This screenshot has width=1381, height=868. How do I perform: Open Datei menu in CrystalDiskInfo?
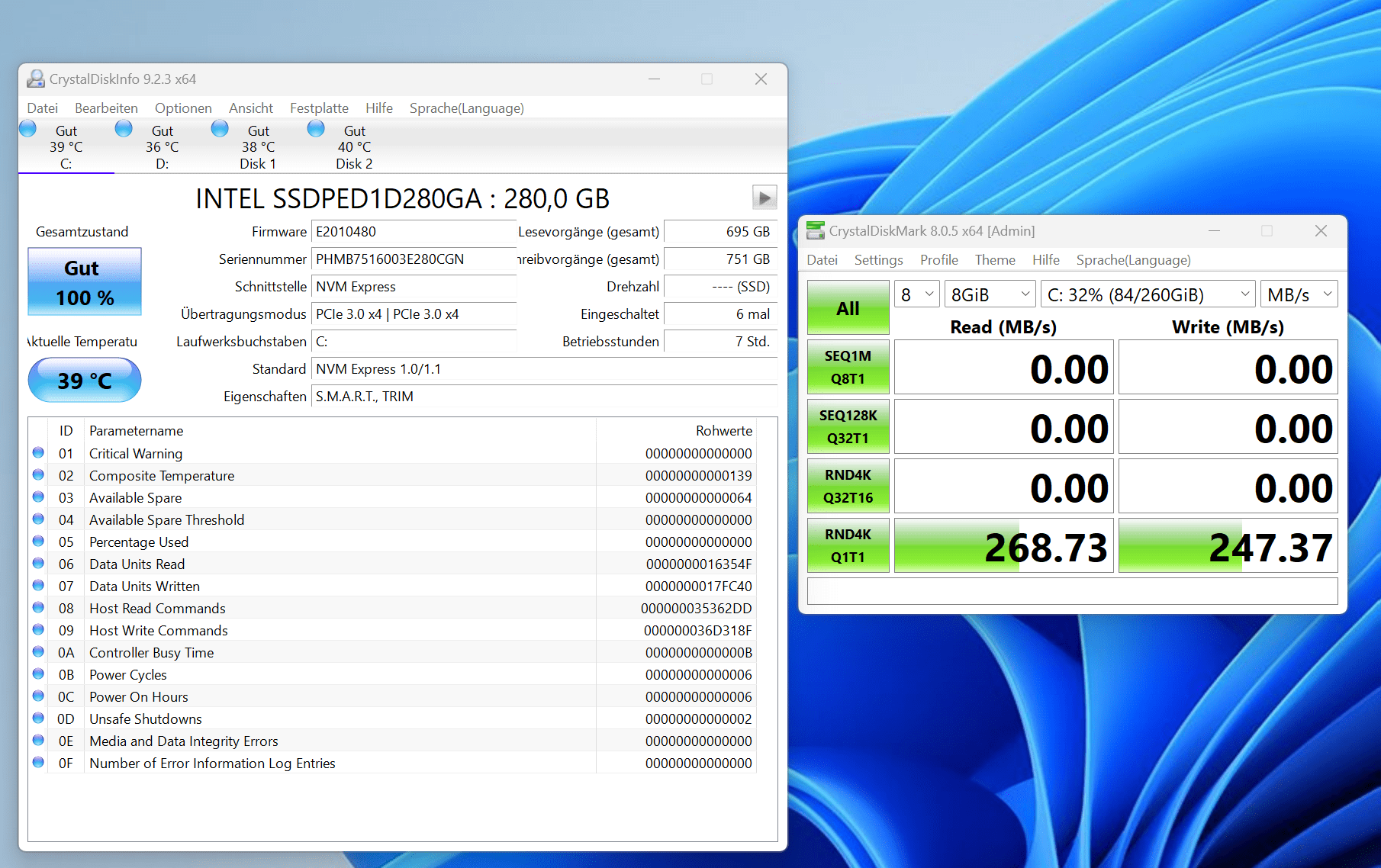tap(43, 108)
